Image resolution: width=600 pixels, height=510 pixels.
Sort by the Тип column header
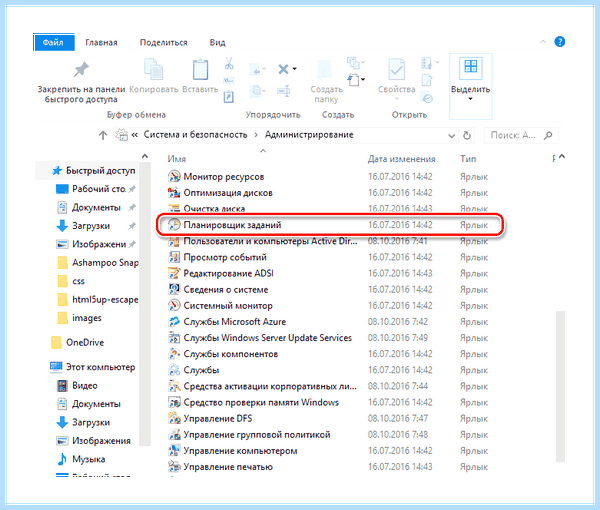point(468,159)
